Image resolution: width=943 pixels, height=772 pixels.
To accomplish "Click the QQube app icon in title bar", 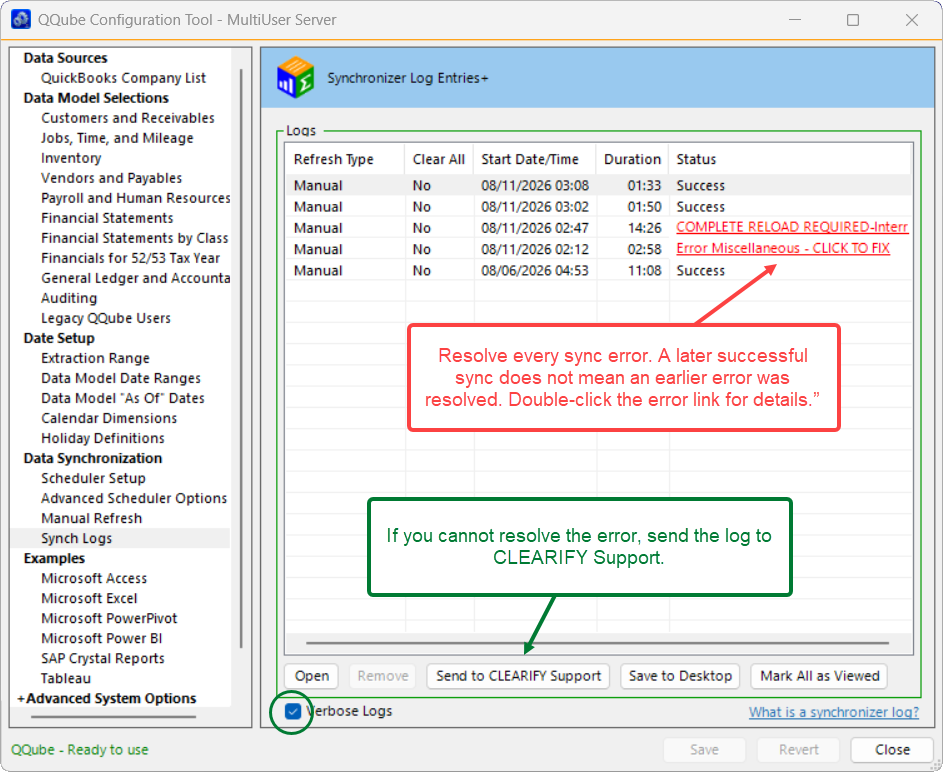I will pyautogui.click(x=21, y=19).
